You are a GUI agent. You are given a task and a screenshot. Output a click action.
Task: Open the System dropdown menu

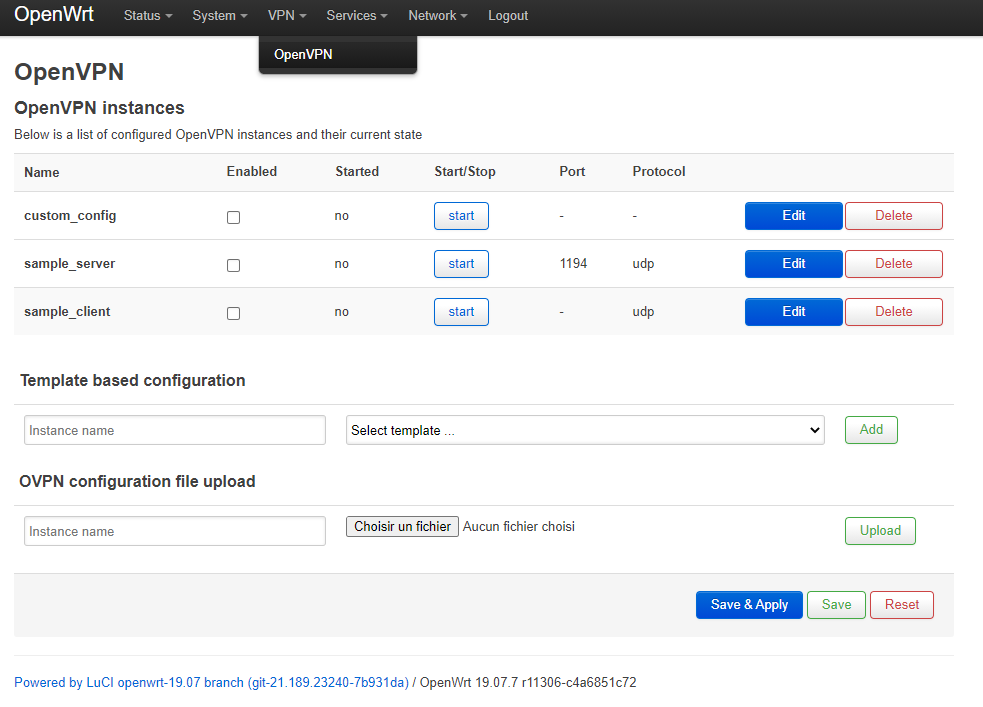(x=220, y=16)
